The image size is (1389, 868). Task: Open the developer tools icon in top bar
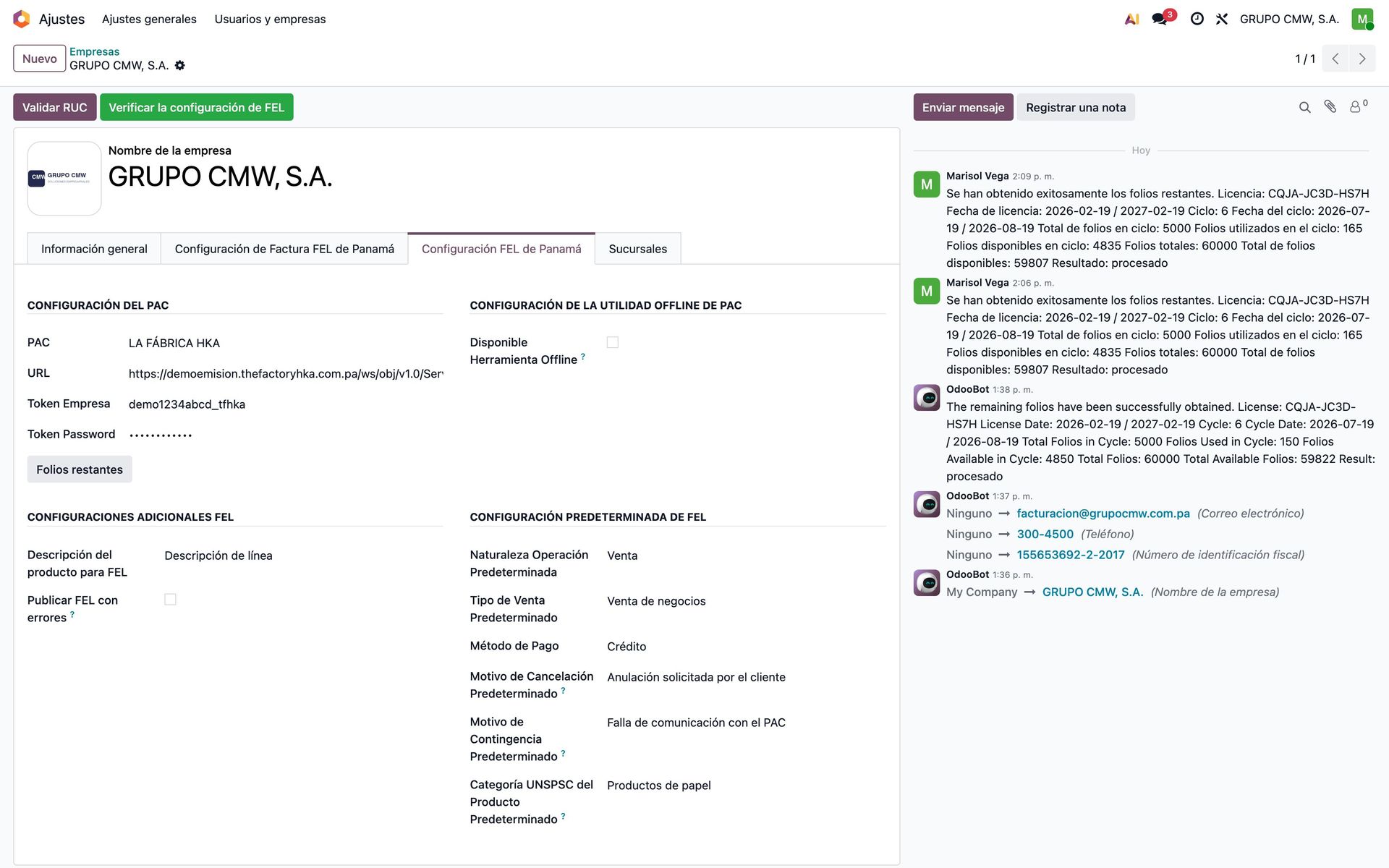pos(1222,19)
